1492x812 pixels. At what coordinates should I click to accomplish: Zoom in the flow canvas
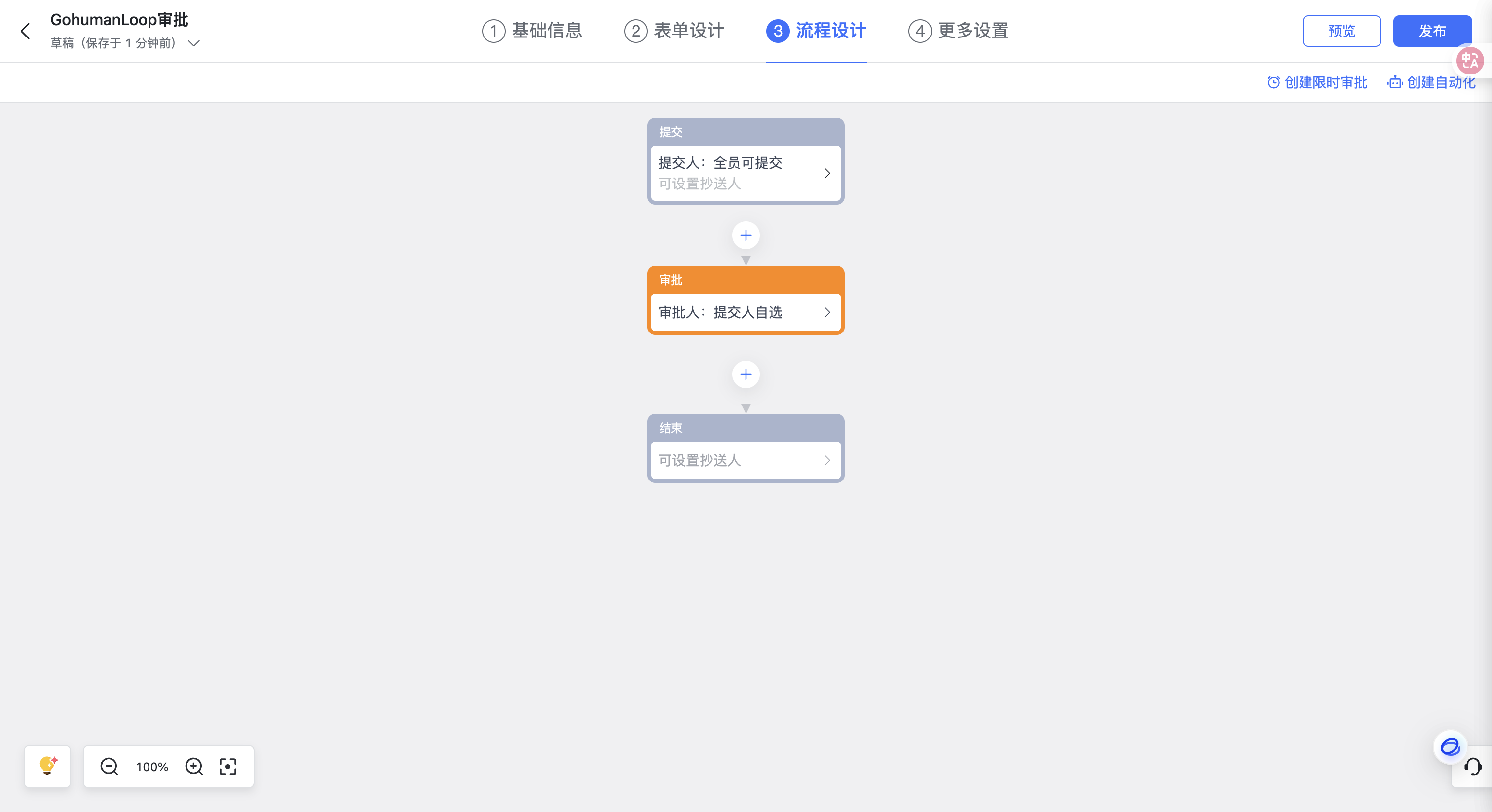point(194,766)
